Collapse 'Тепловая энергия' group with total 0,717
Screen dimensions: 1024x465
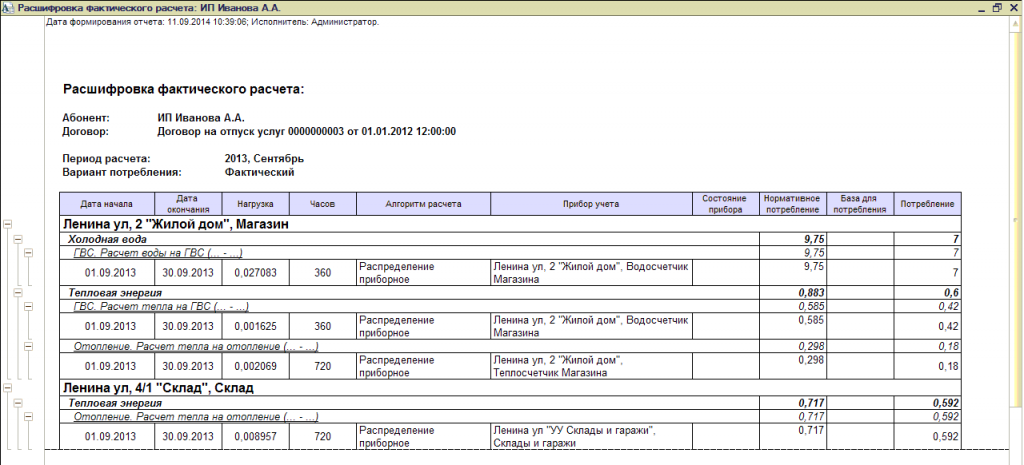[18, 403]
